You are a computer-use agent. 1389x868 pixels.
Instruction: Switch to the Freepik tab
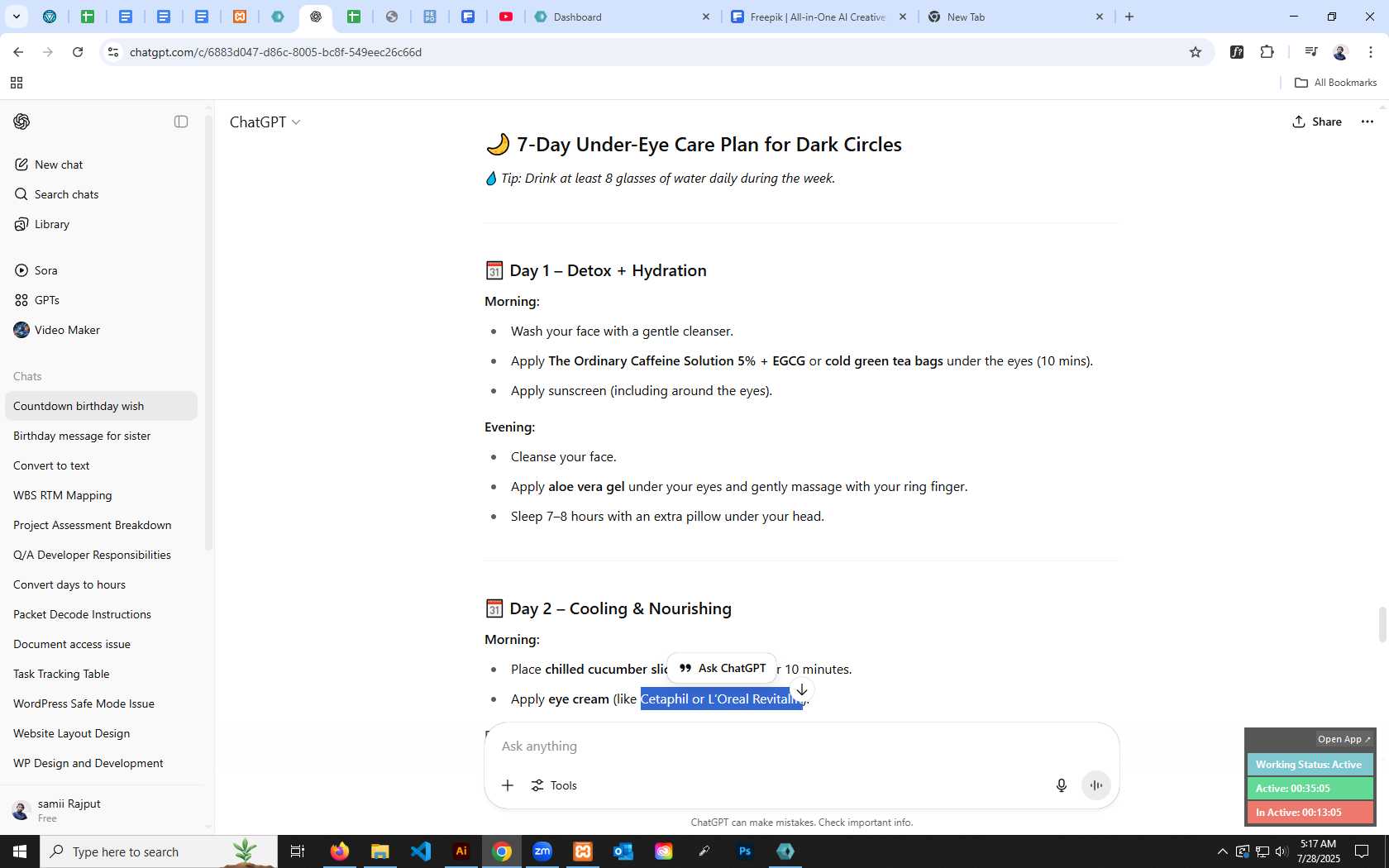(819, 17)
